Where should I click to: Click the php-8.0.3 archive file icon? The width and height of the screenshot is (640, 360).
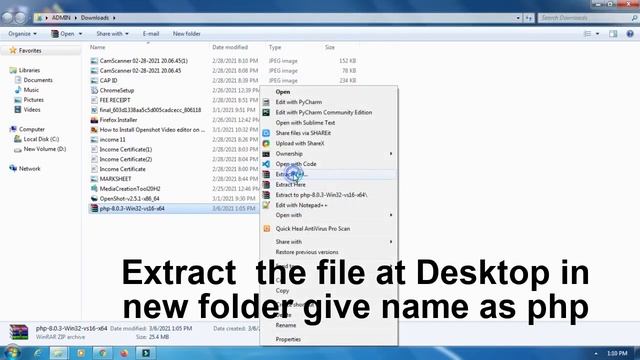tap(94, 209)
